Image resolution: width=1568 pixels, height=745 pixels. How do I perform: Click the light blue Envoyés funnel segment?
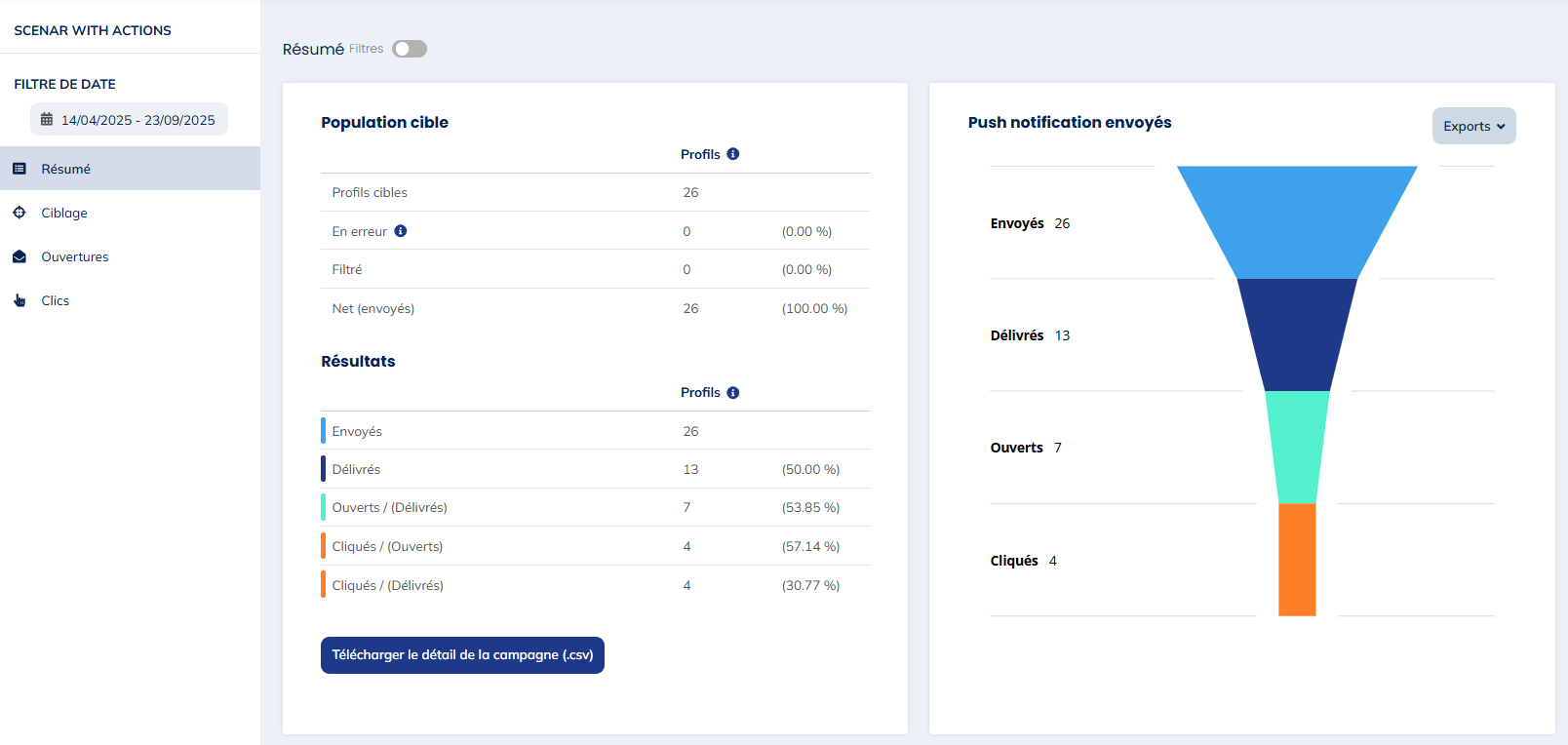point(1297,222)
